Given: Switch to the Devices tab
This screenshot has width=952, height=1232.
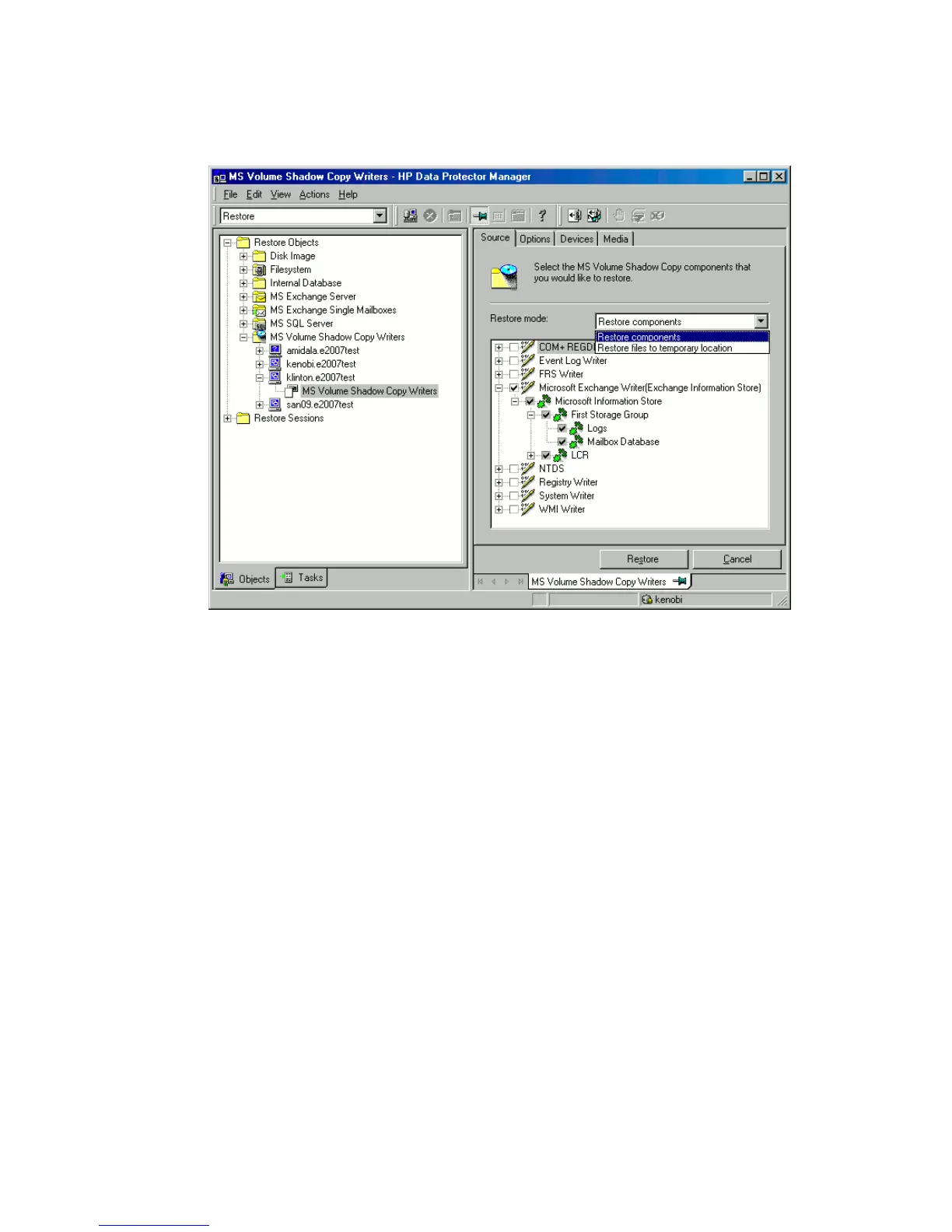Looking at the screenshot, I should point(576,239).
